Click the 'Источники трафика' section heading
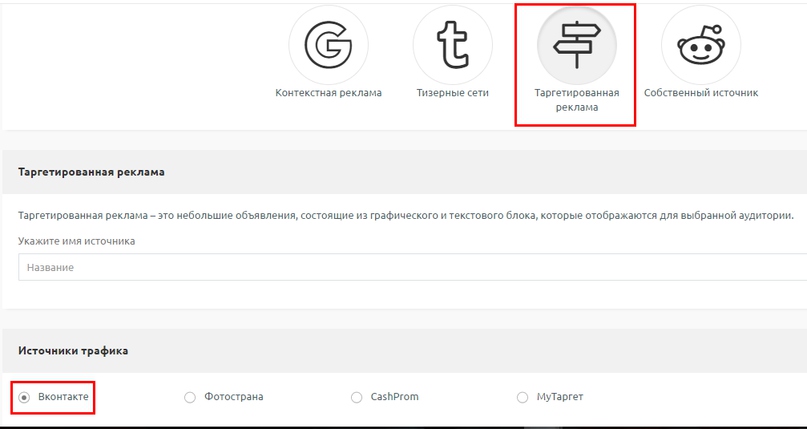This screenshot has height=429, width=807. [73, 351]
